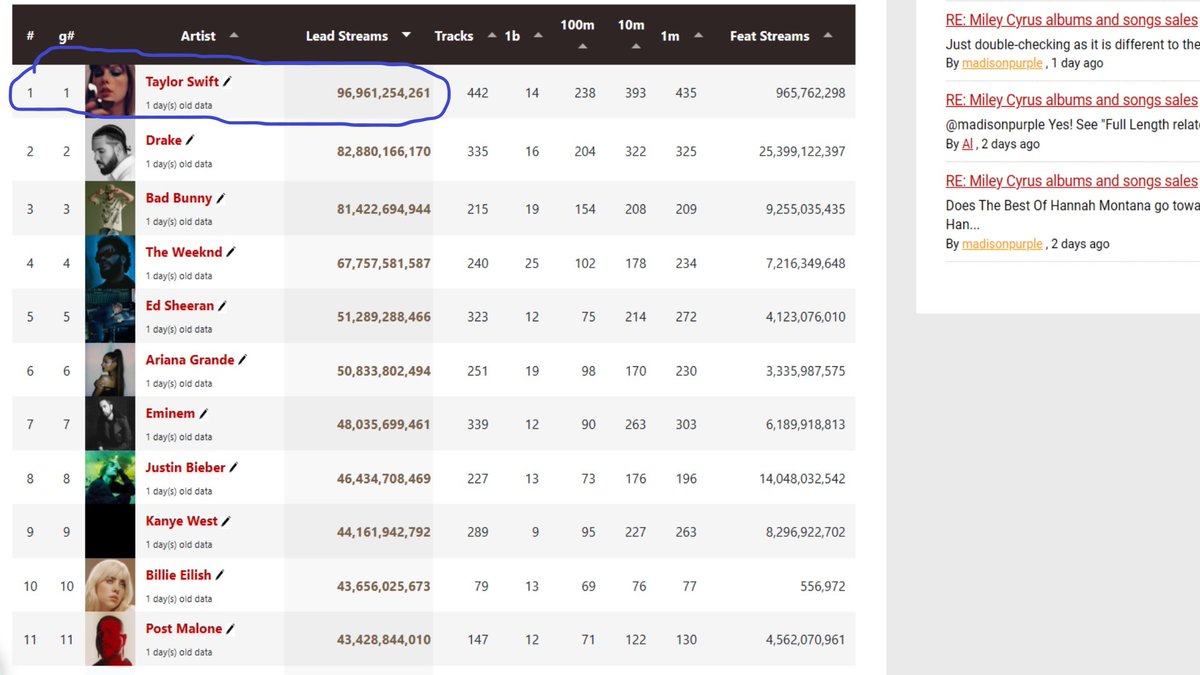Open Ariana Grande artist link
Image resolution: width=1200 pixels, height=675 pixels.
(190, 360)
